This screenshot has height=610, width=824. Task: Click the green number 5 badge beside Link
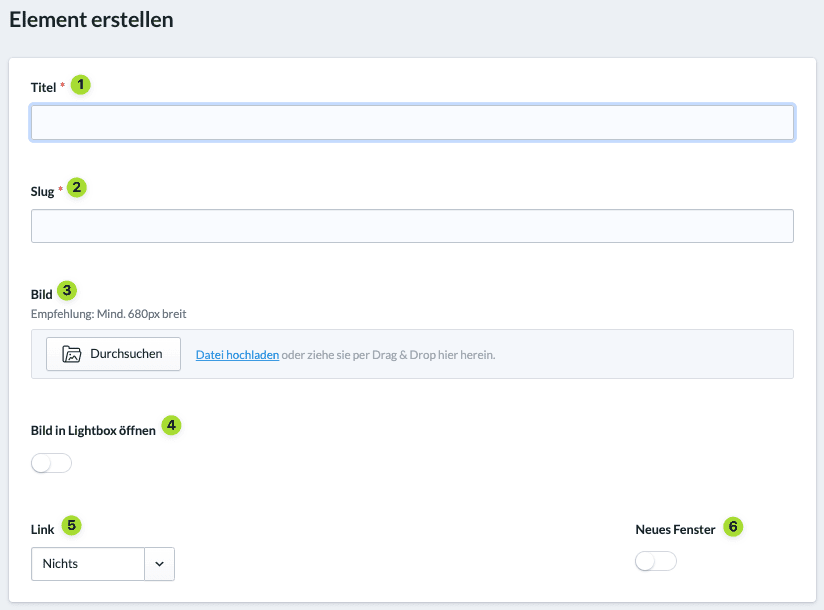(71, 525)
